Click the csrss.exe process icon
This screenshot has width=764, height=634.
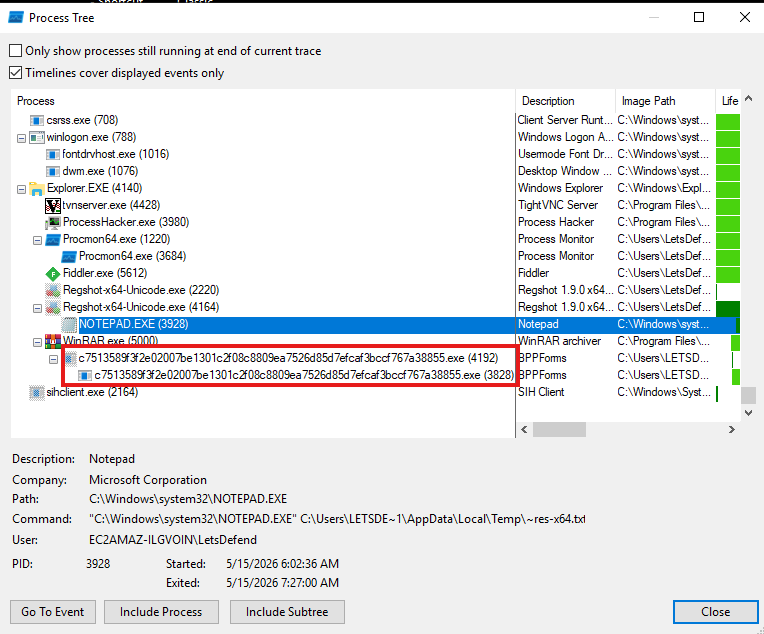tap(37, 120)
